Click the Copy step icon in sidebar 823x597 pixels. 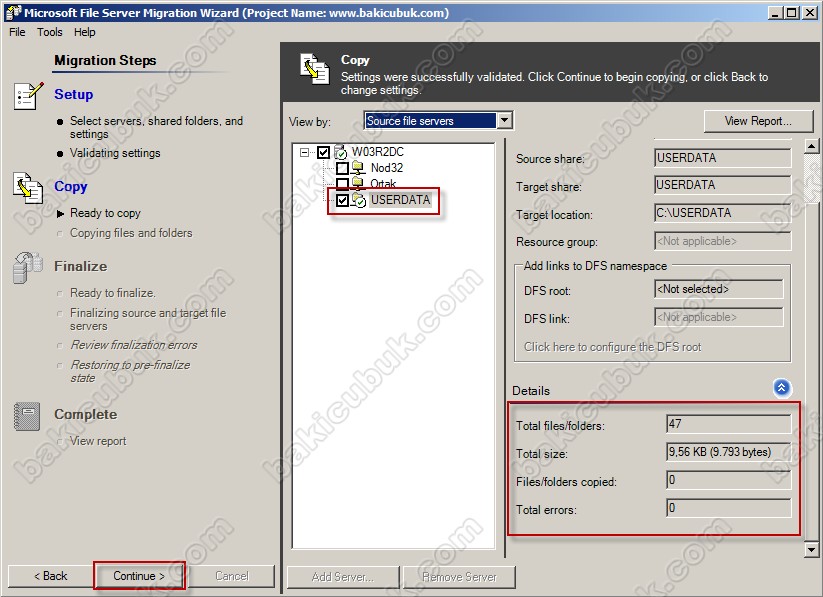point(28,188)
